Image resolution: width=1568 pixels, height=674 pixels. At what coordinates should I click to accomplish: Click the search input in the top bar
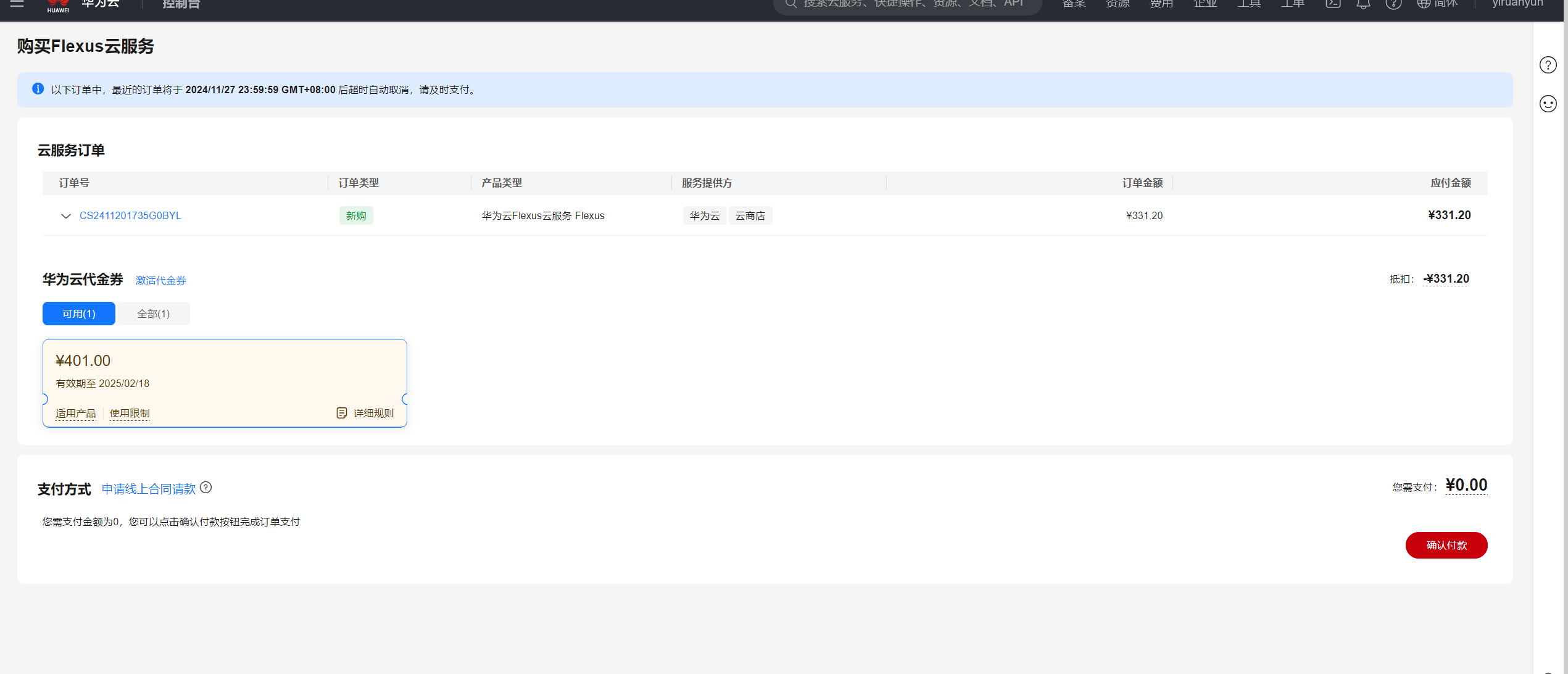[907, 4]
